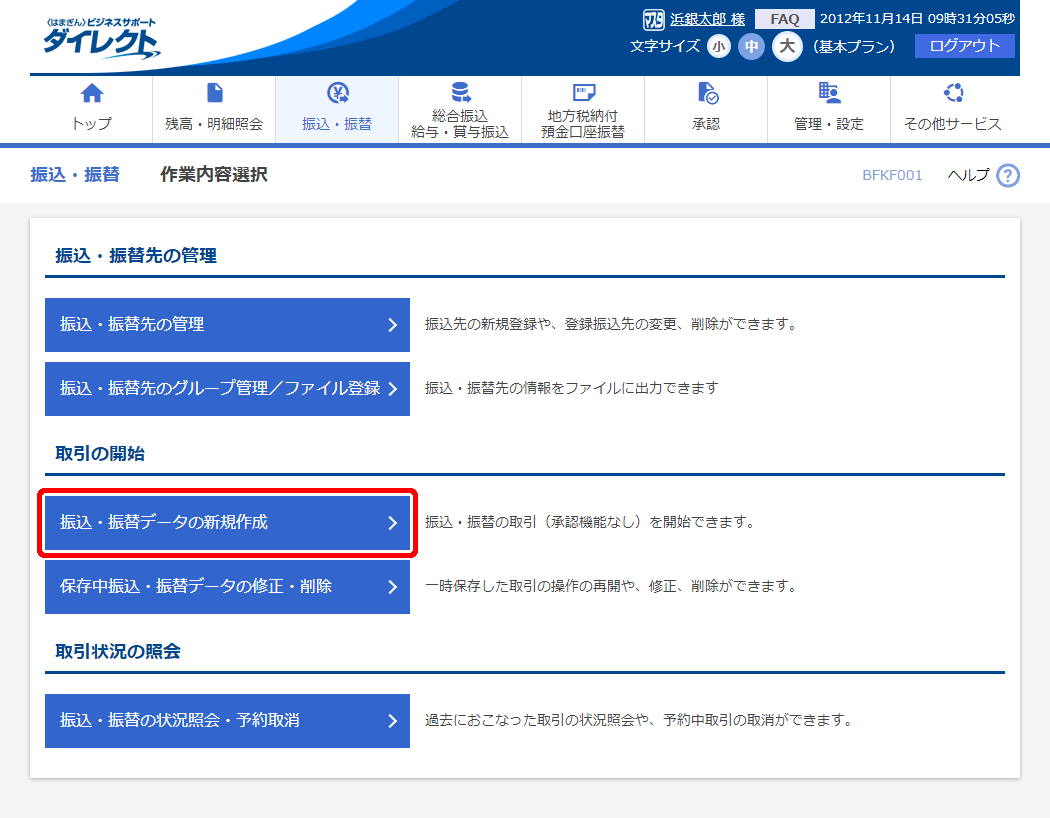Select the yen transfer icon in navigation
Screen dimensions: 1050x818
[337, 94]
